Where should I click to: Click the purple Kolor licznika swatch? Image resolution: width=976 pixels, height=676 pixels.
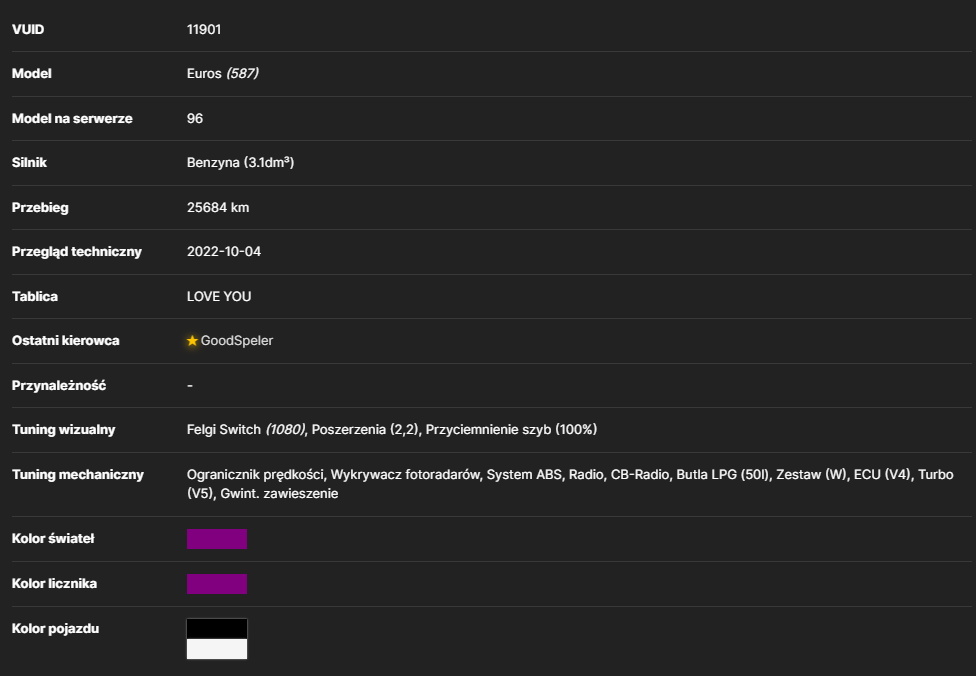[x=217, y=584]
